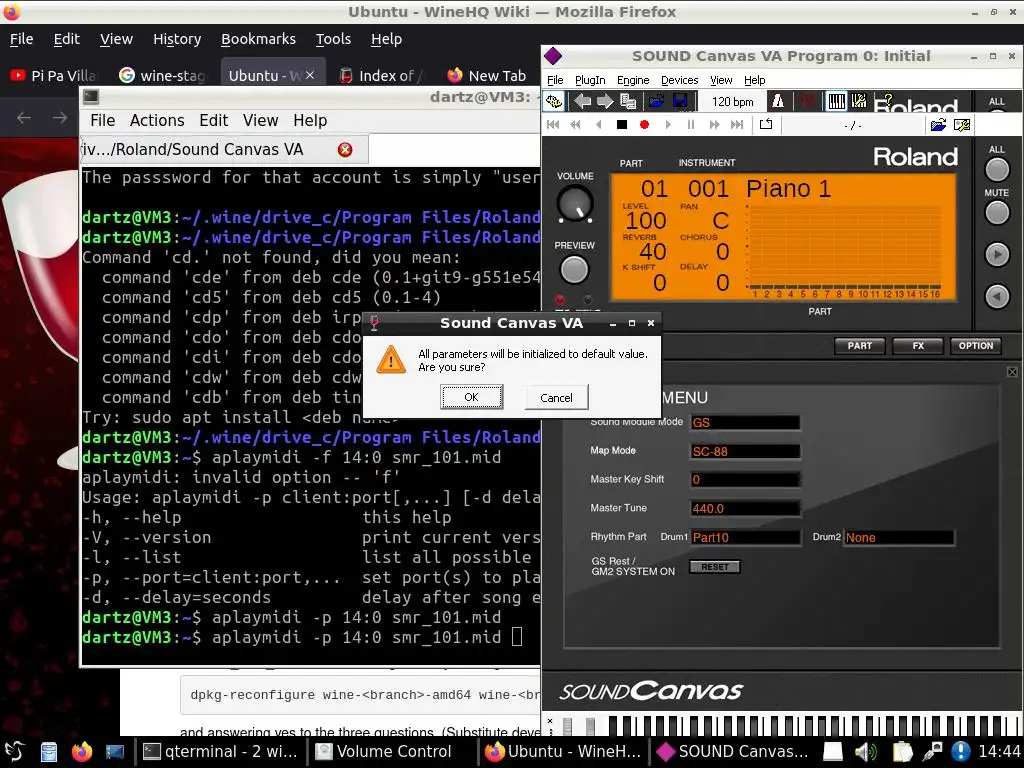Image resolution: width=1024 pixels, height=768 pixels.
Task: Click Piano 1 instrument name on display
Action: pyautogui.click(x=788, y=189)
